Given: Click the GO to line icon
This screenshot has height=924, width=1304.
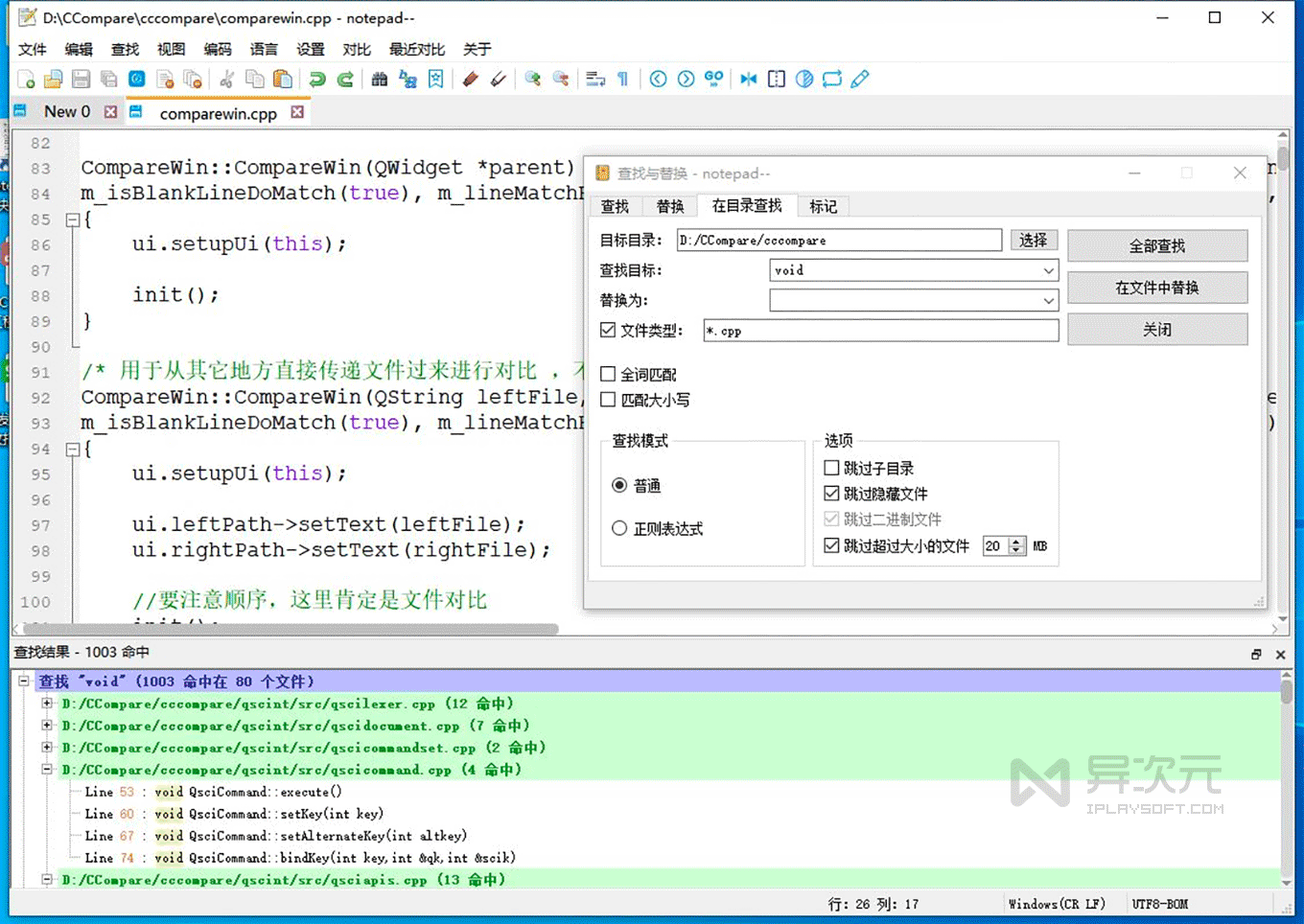Looking at the screenshot, I should click(x=713, y=80).
